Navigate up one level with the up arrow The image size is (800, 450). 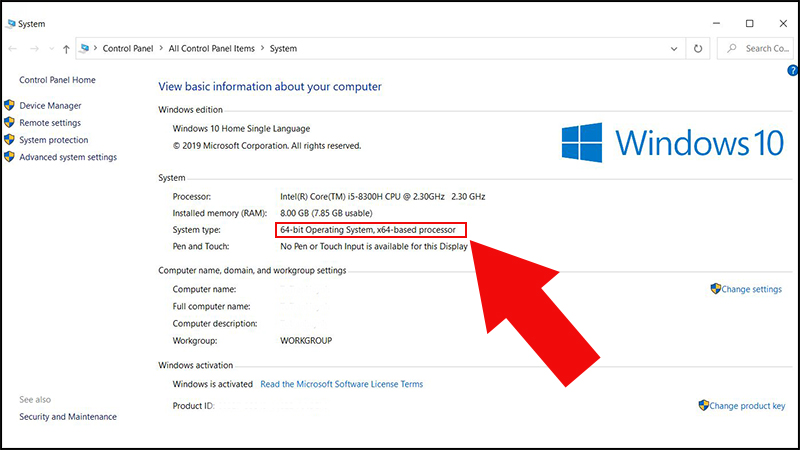point(66,48)
